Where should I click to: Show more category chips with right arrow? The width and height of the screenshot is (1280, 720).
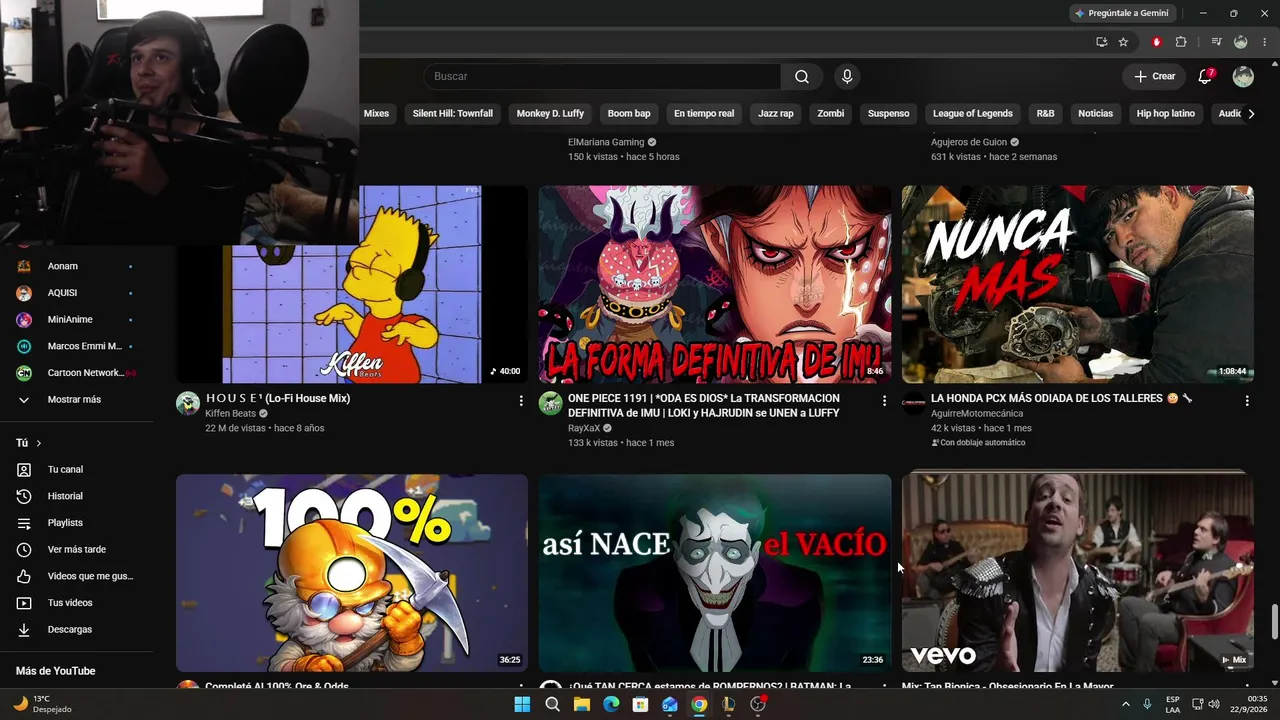(1251, 114)
